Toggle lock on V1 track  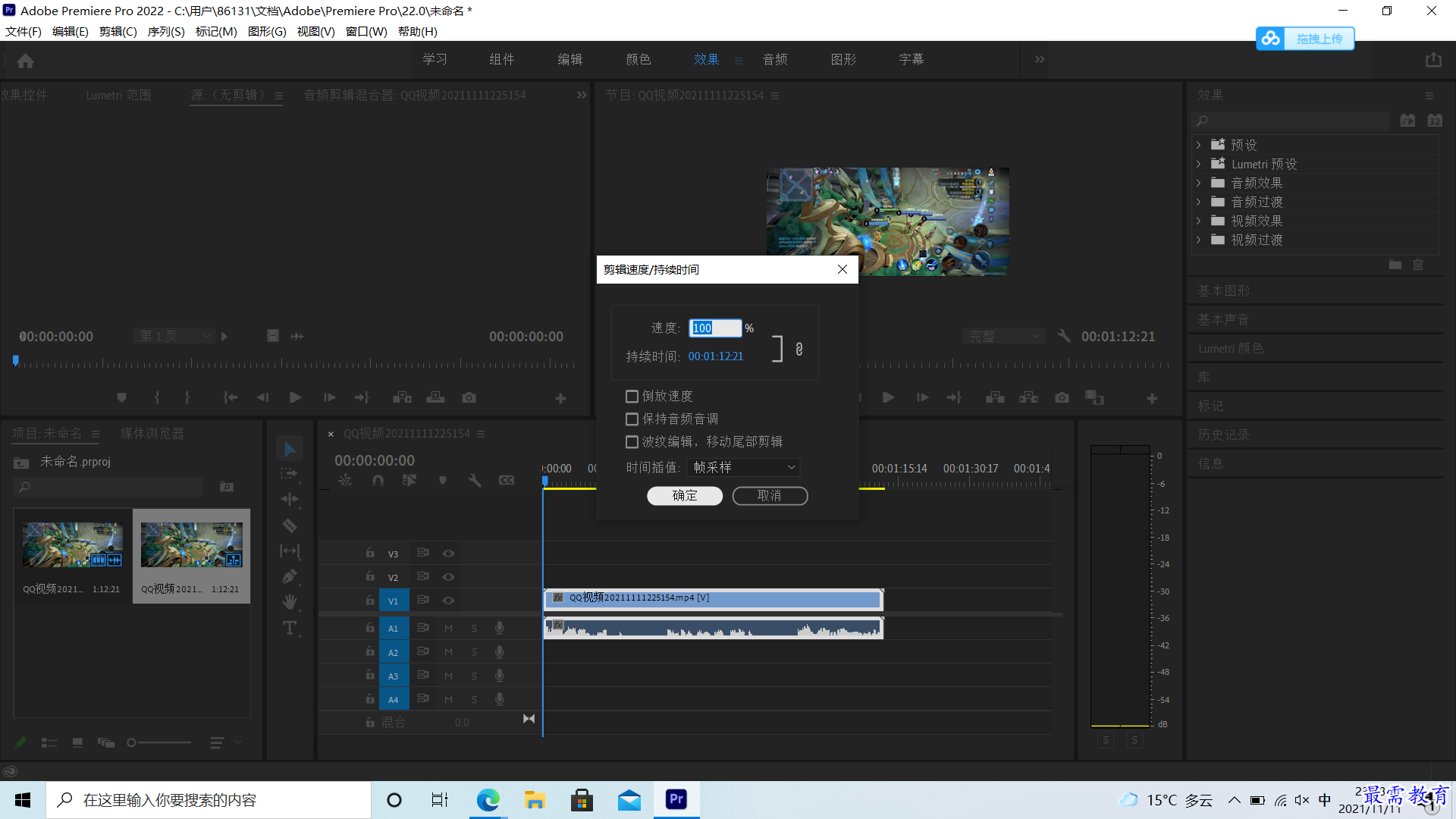tap(370, 600)
